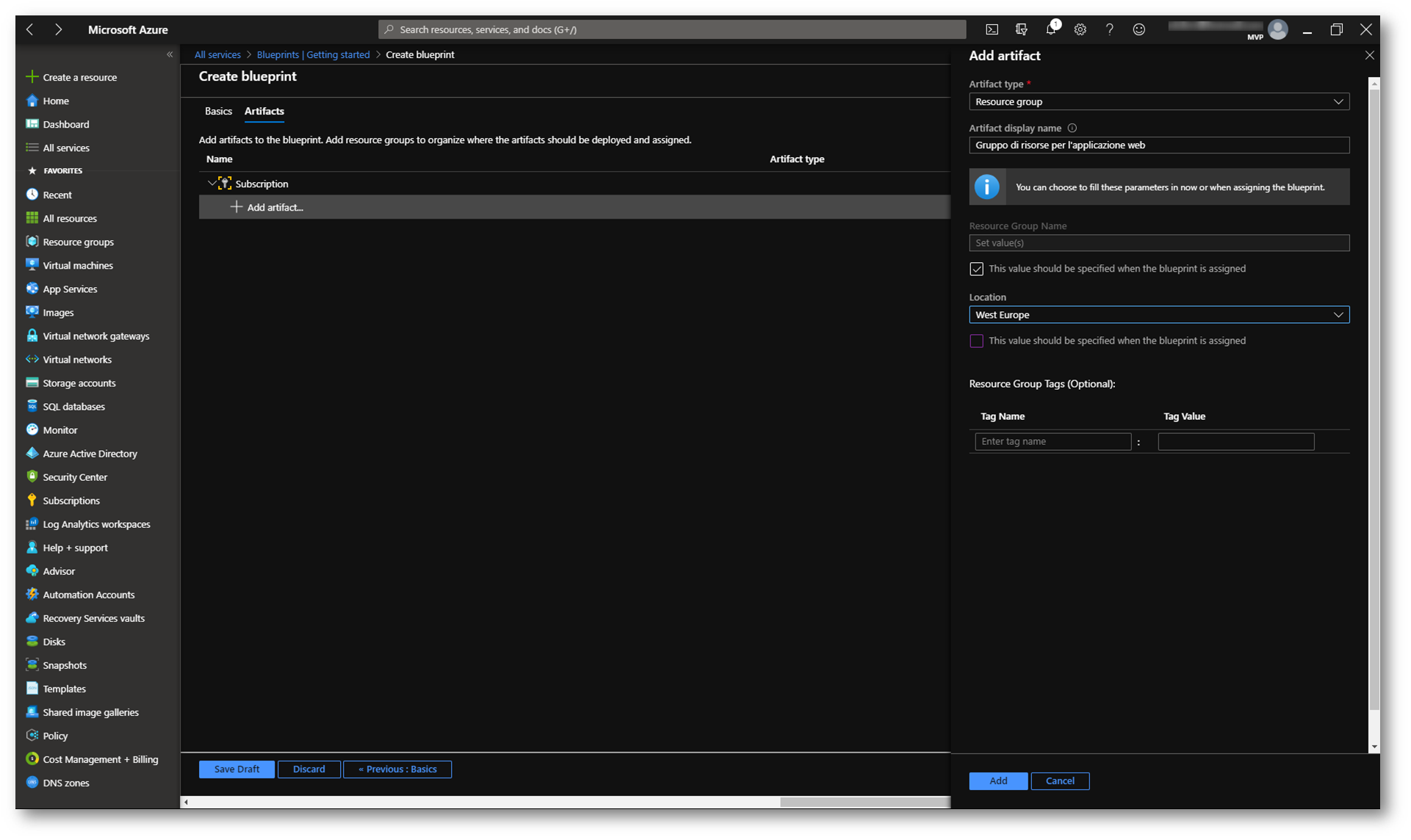Open Virtual network gateways in sidebar
The height and width of the screenshot is (840, 1411).
95,336
